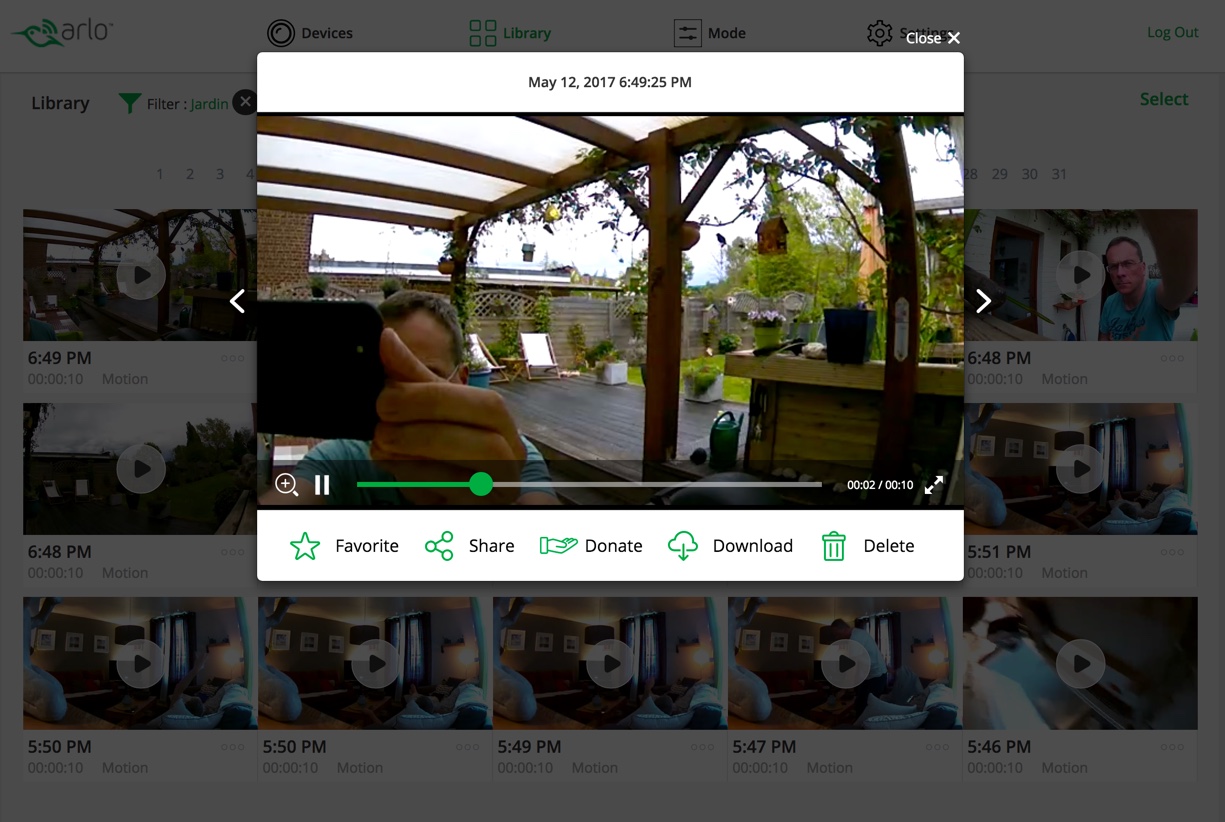Click the Log Out link
This screenshot has height=822, width=1225.
(1172, 32)
